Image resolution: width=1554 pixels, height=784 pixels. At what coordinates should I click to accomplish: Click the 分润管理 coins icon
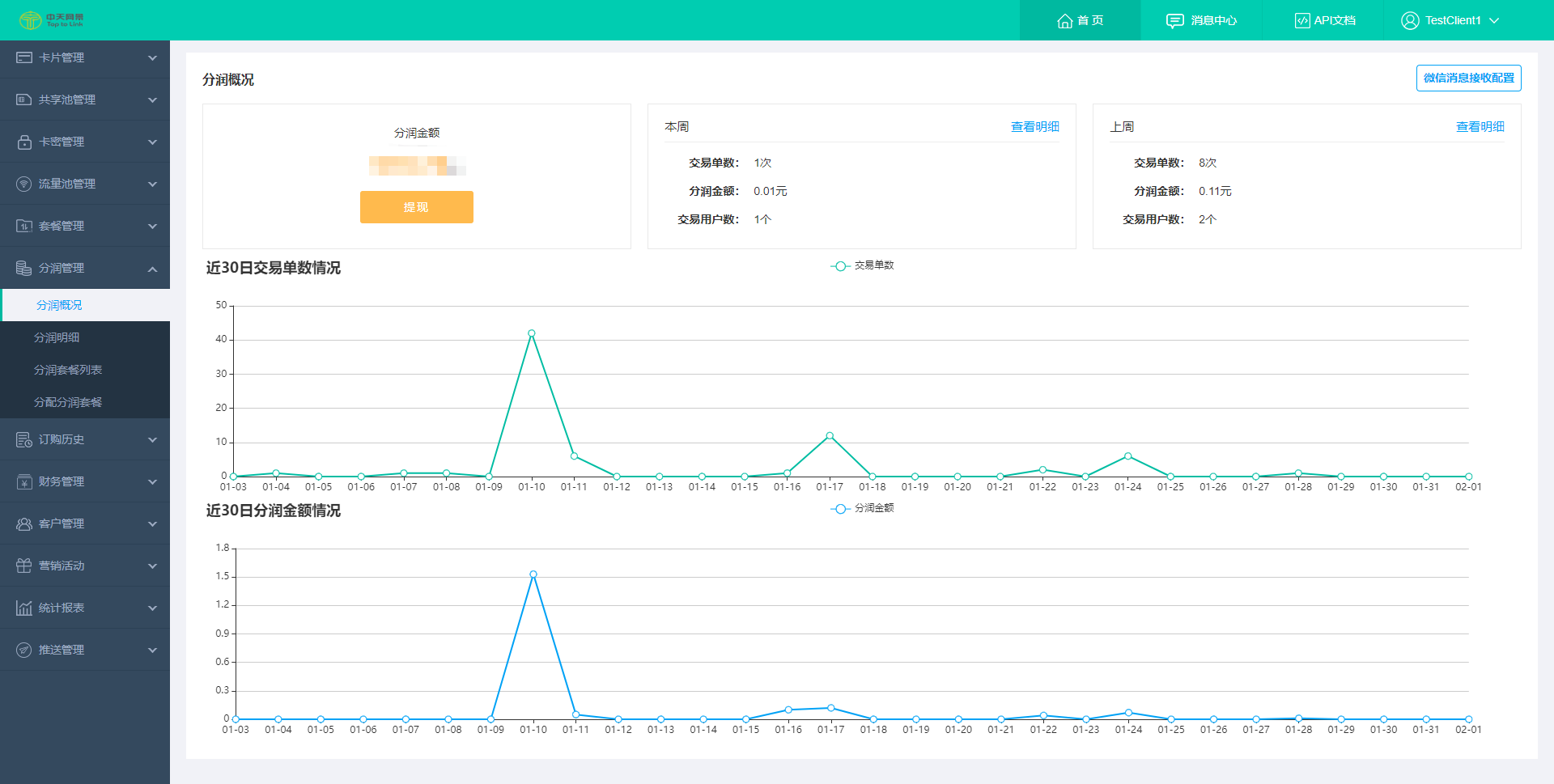(x=24, y=268)
